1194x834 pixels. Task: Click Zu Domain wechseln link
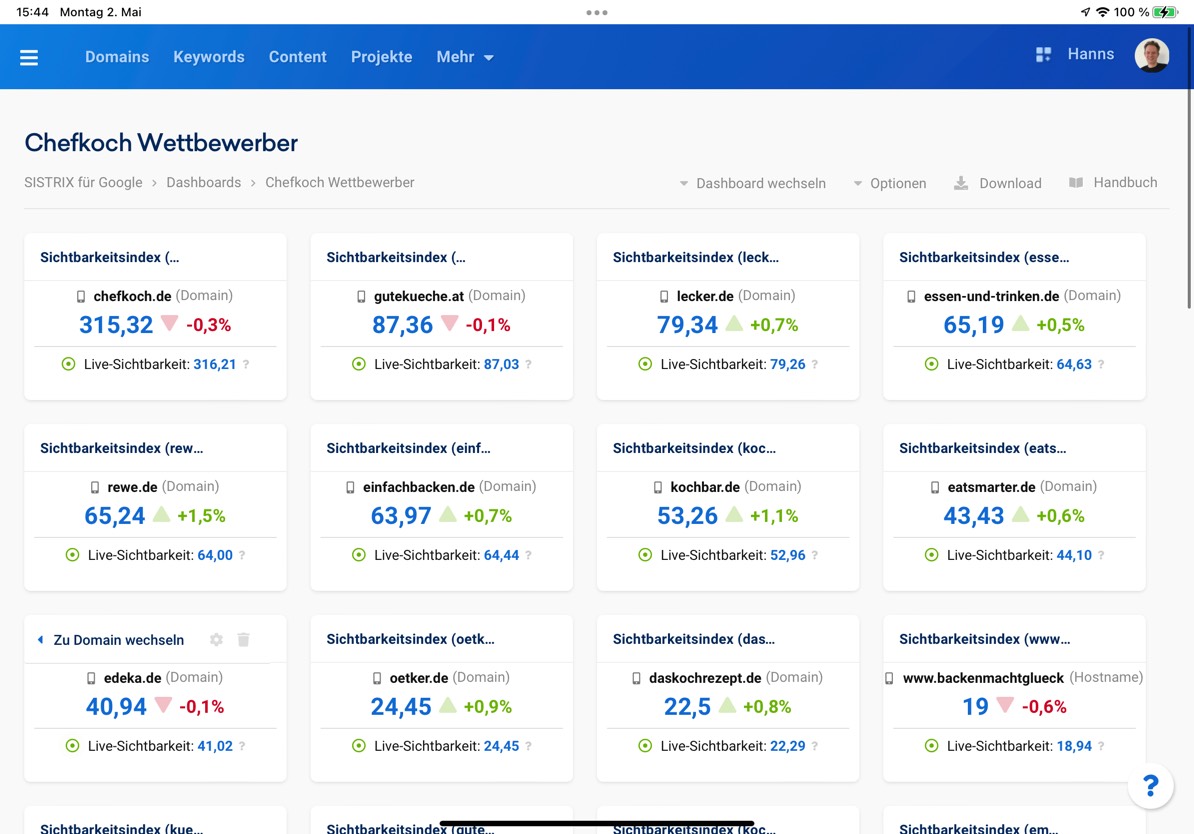pos(119,641)
